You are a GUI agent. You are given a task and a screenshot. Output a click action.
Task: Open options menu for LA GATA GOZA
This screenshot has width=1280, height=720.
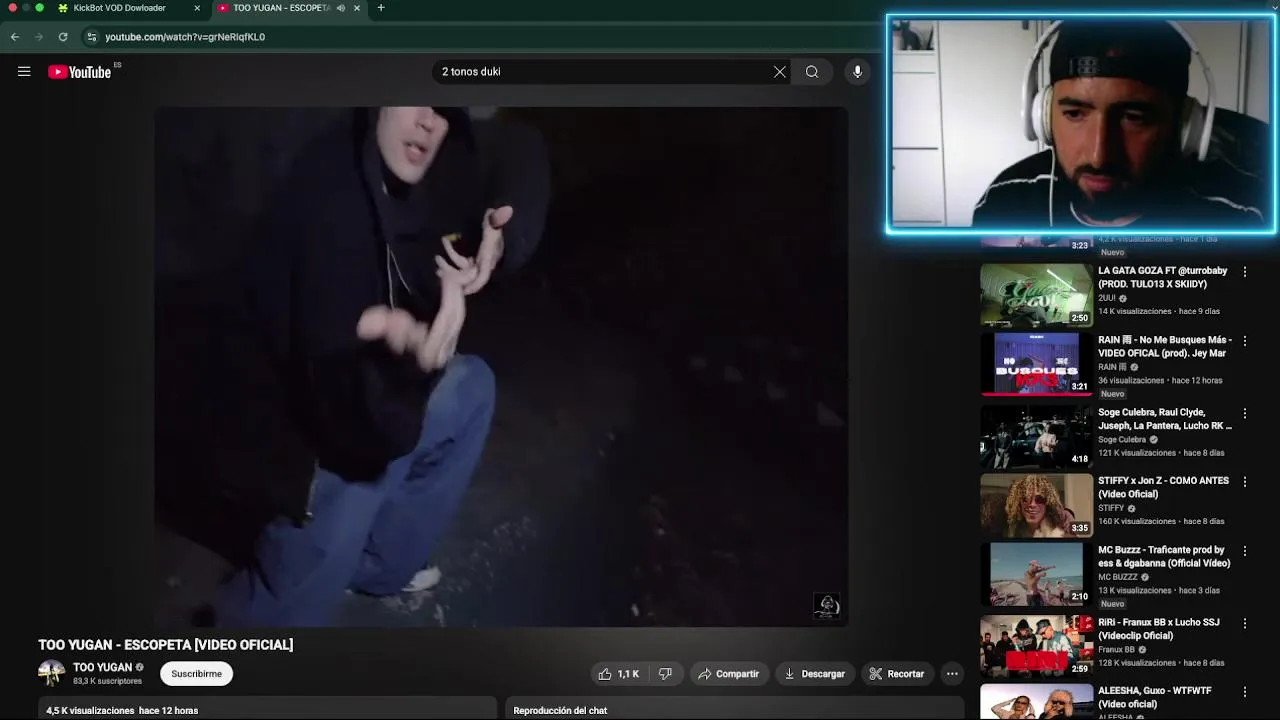(x=1245, y=272)
